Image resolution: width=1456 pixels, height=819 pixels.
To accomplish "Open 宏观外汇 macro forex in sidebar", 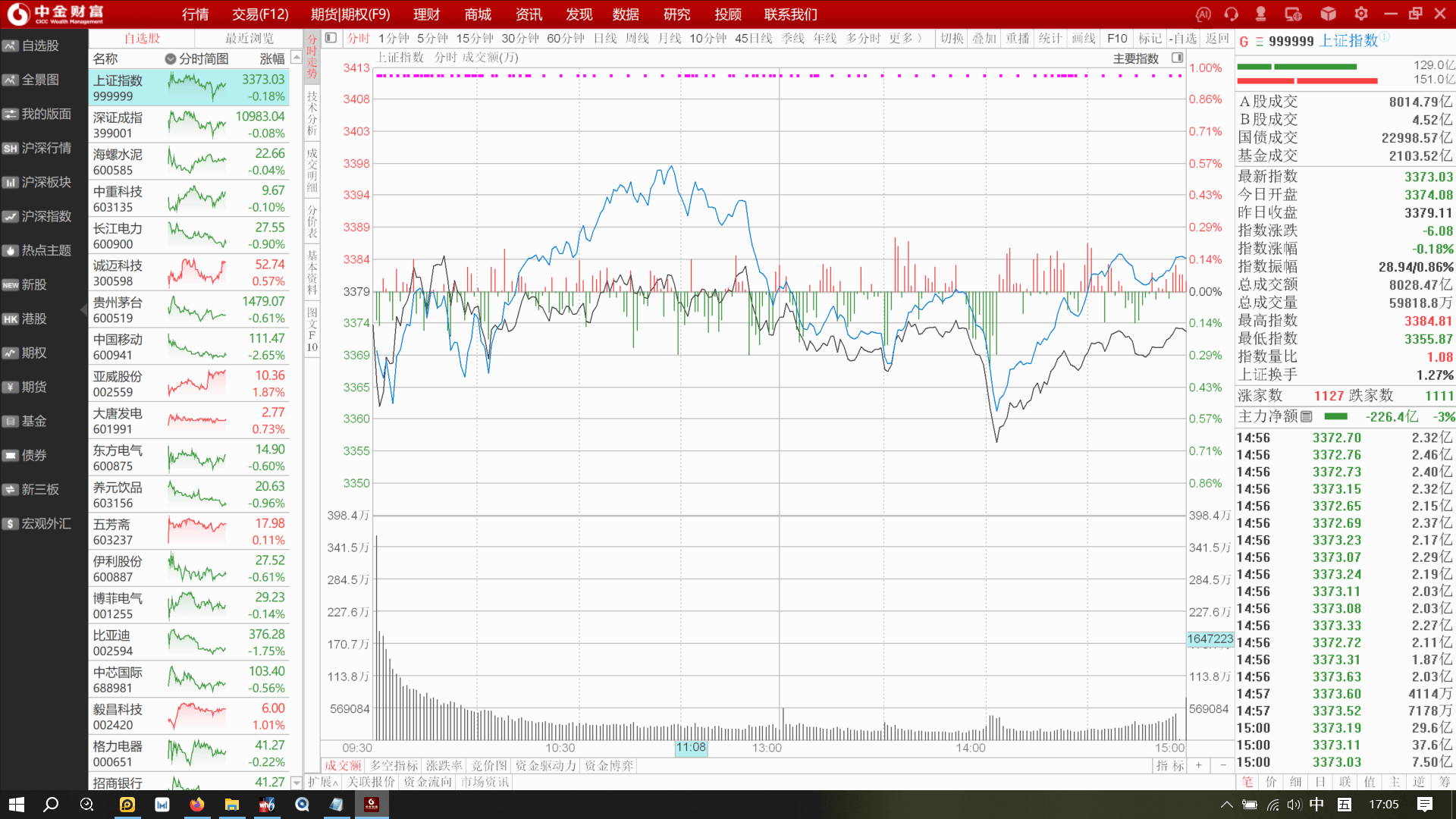I will point(43,523).
